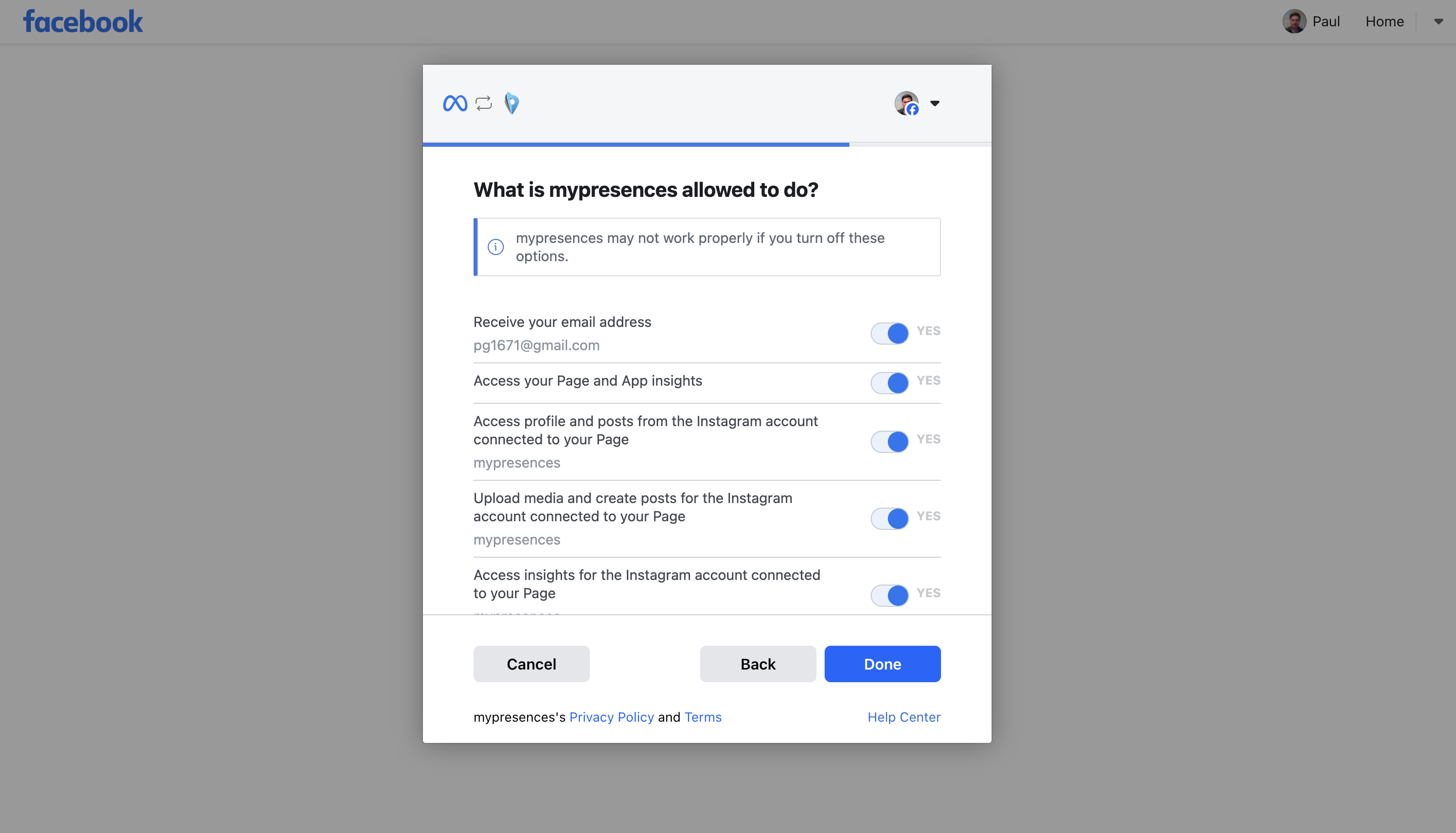1456x833 pixels.
Task: Toggle Upload media and create Instagram posts permission
Action: pyautogui.click(x=890, y=518)
